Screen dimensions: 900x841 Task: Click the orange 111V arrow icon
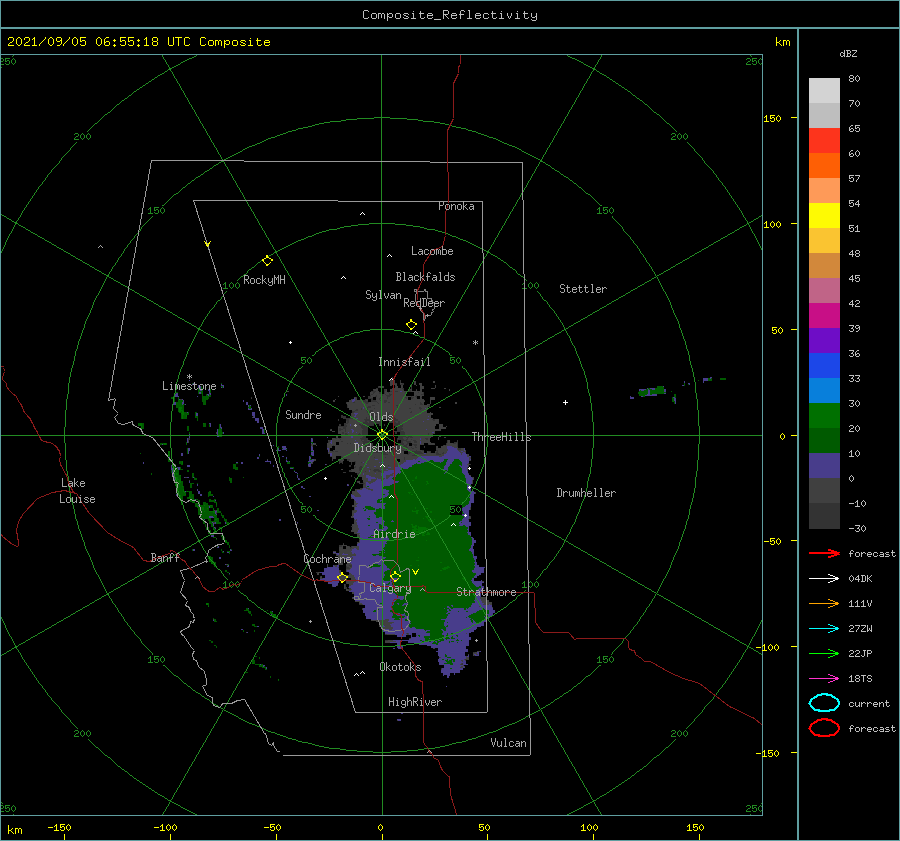point(824,603)
